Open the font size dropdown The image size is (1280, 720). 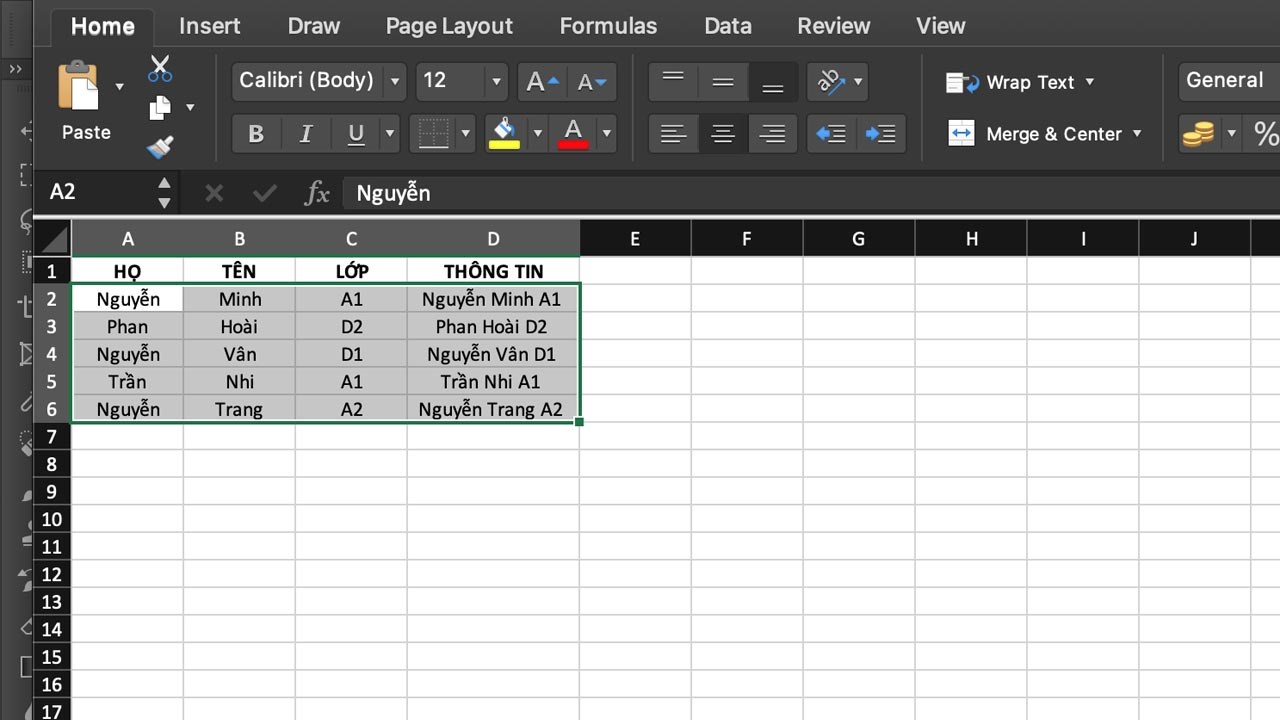tap(496, 81)
